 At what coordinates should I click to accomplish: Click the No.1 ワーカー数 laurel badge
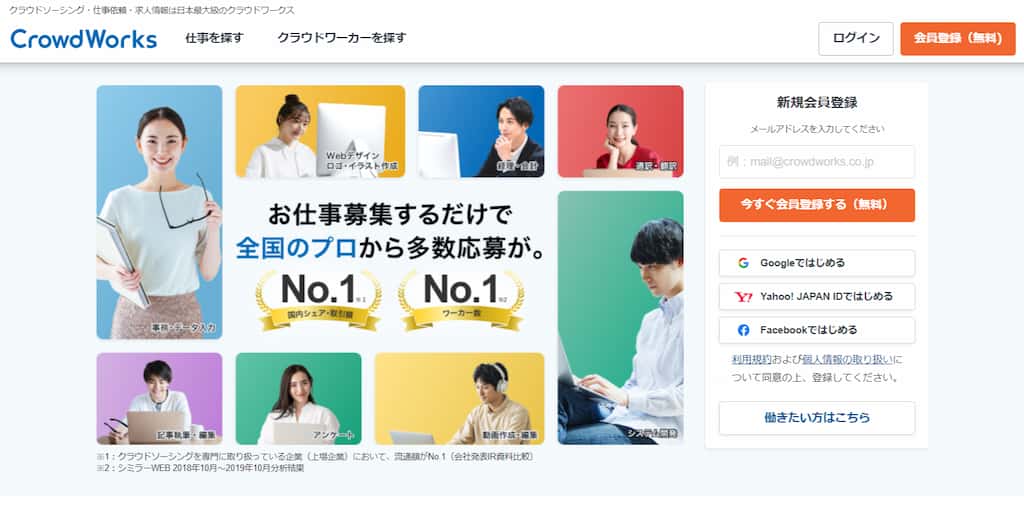point(461,300)
